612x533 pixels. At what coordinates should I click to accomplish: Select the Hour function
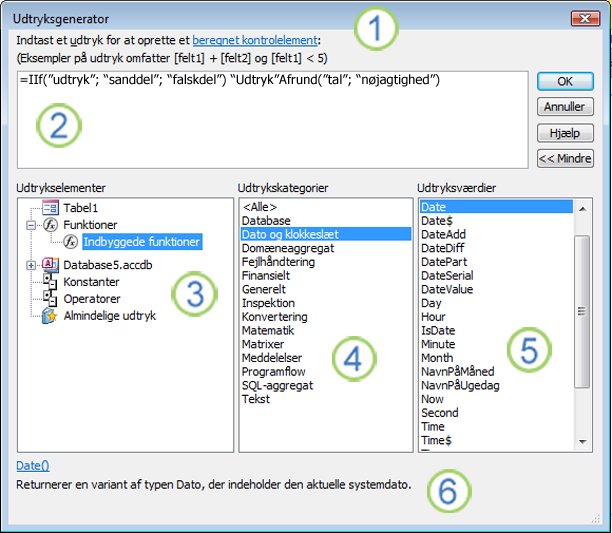(496, 316)
